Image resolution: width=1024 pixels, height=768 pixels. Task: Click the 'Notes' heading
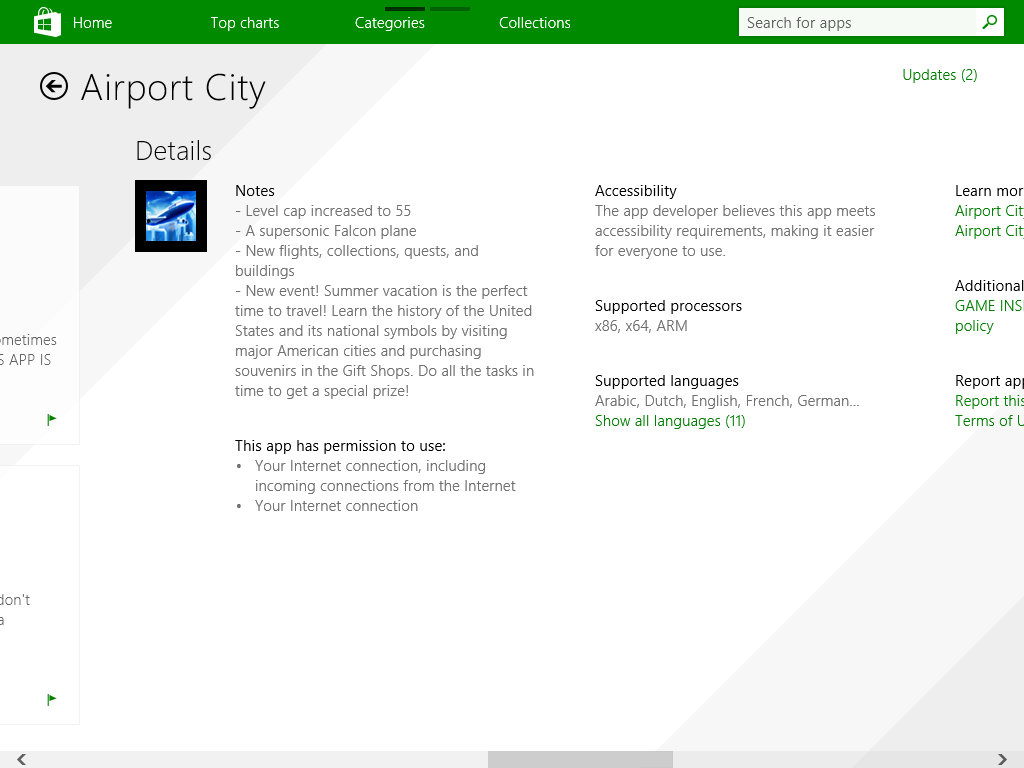255,191
